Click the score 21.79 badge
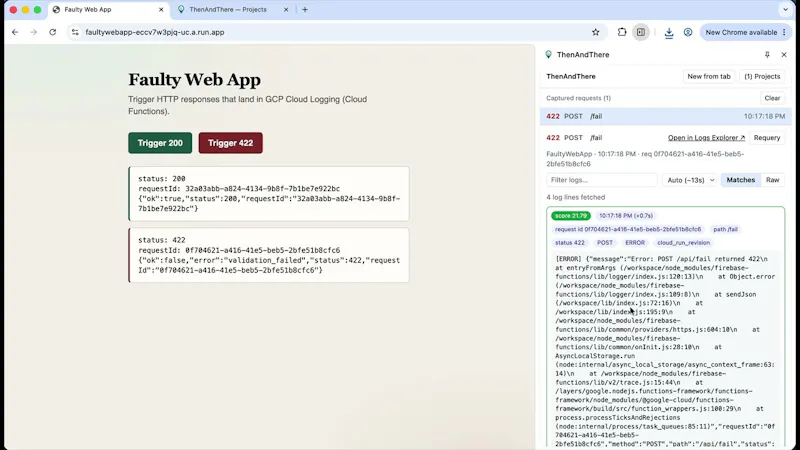Screen dimensions: 800x450 click(x=570, y=216)
